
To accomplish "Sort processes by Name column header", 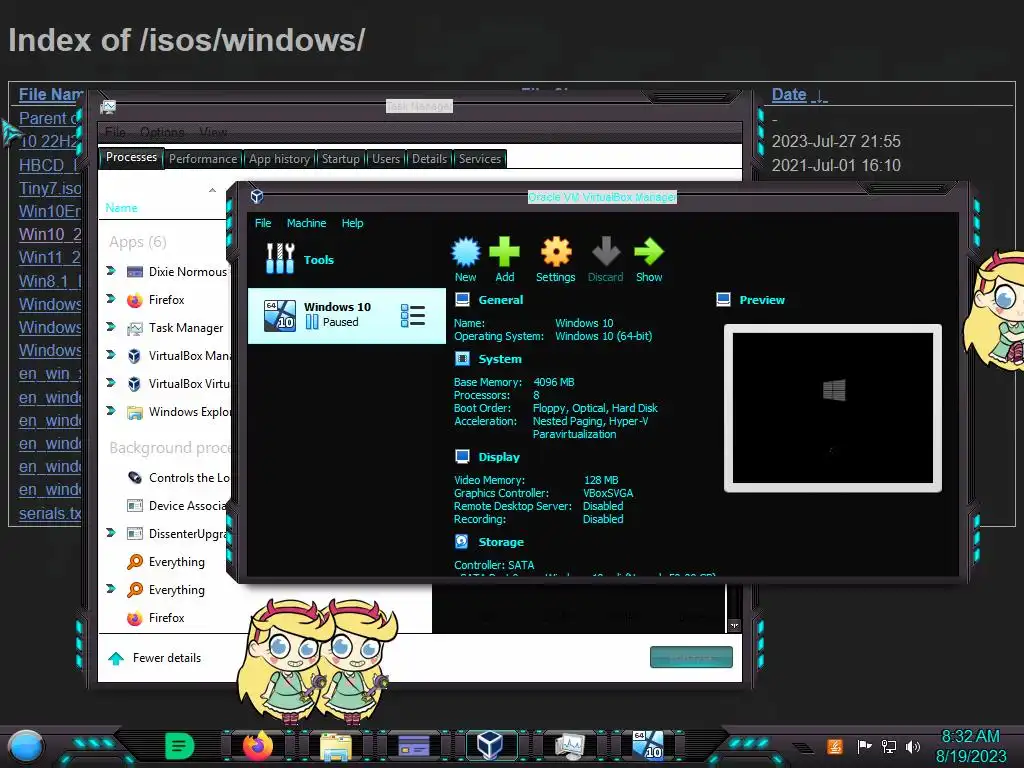I will [x=121, y=208].
